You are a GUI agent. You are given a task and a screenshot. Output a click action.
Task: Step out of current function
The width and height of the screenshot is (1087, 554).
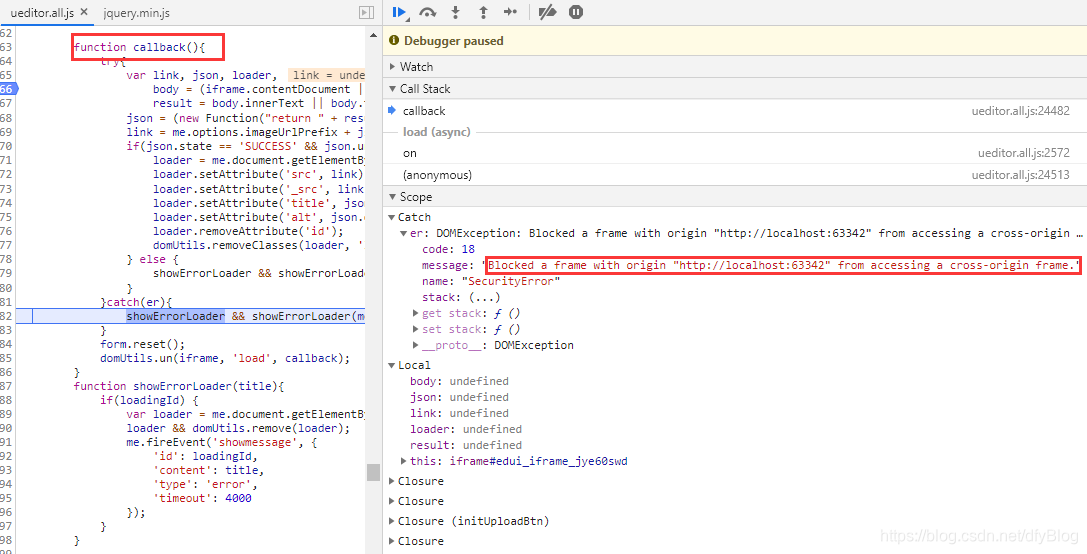click(483, 12)
